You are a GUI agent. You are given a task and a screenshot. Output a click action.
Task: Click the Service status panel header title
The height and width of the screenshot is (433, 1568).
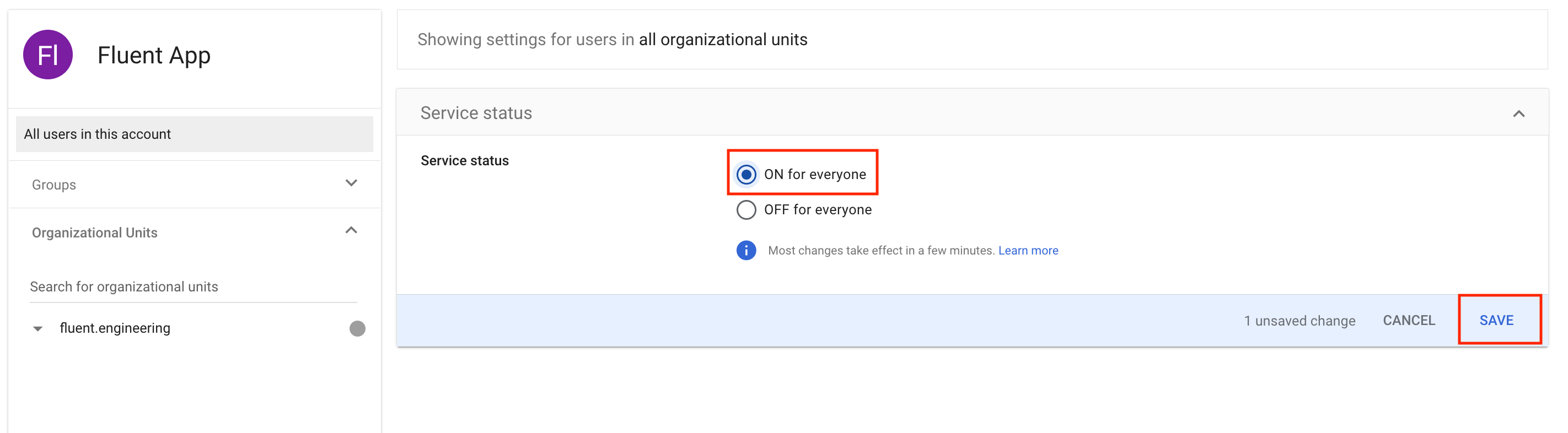pyautogui.click(x=476, y=113)
